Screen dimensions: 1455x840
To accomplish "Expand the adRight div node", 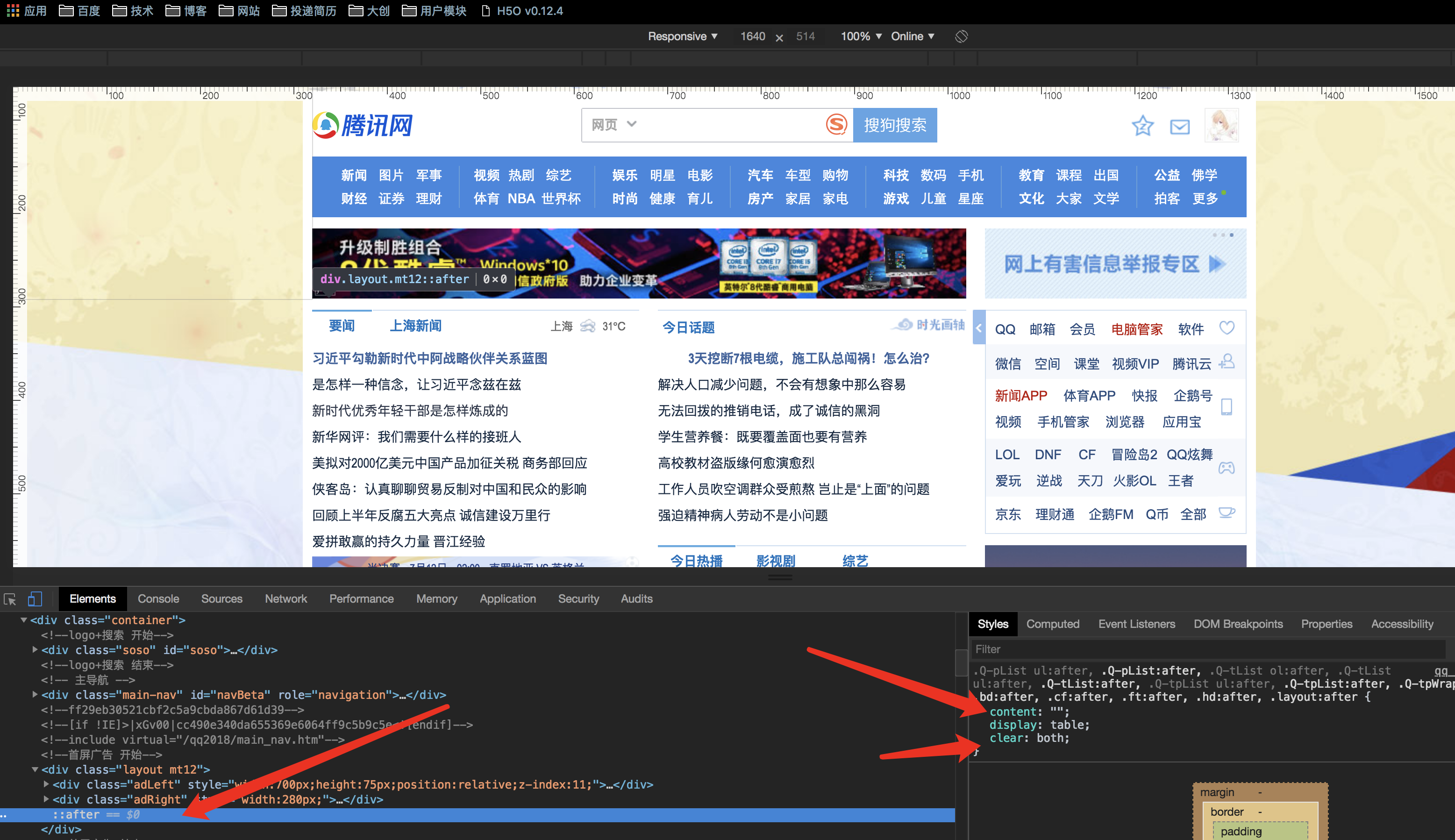I will [46, 800].
